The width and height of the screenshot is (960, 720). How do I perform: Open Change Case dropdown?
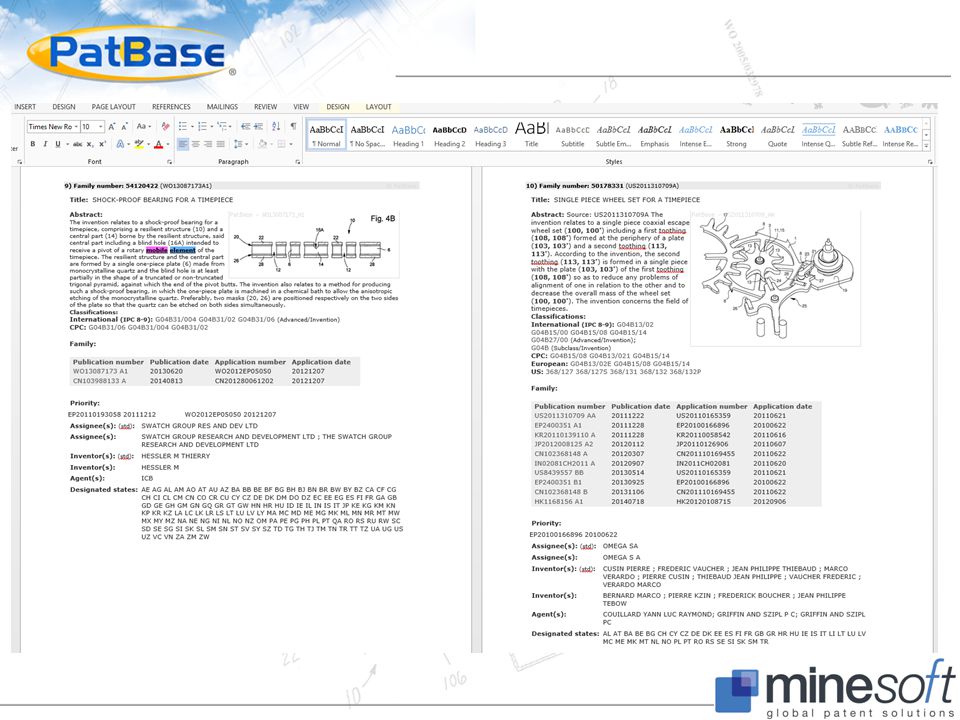(x=144, y=126)
